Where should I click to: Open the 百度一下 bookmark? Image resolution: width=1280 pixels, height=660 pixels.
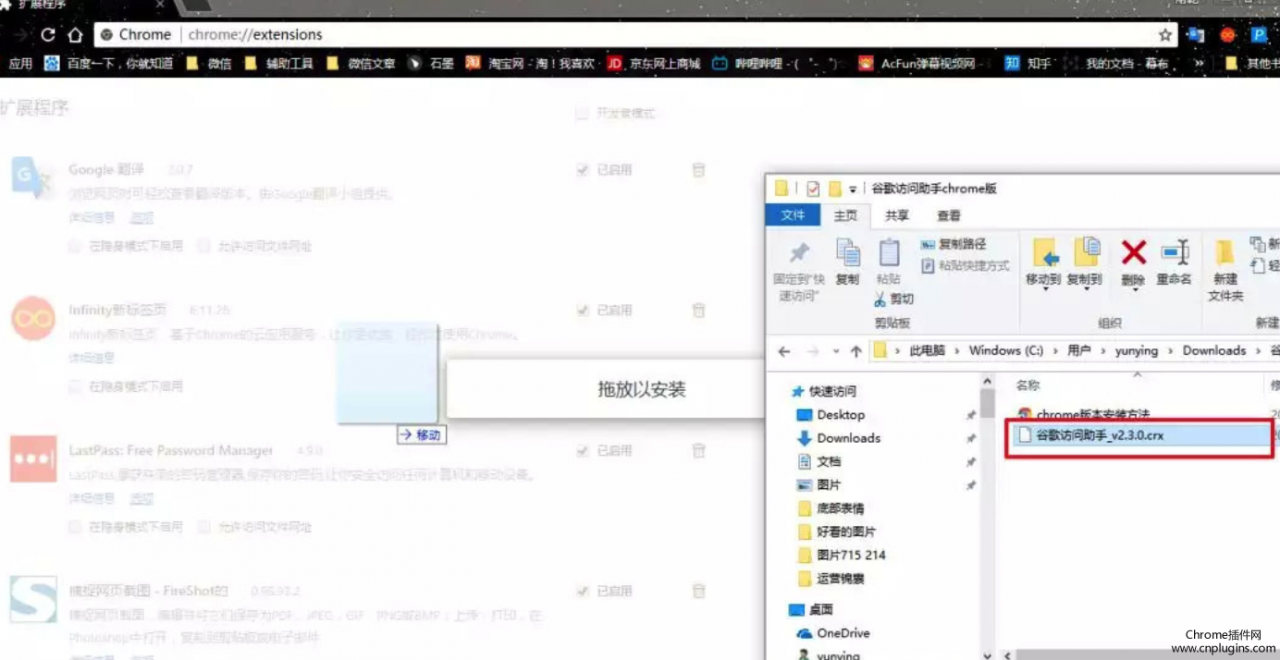[109, 63]
